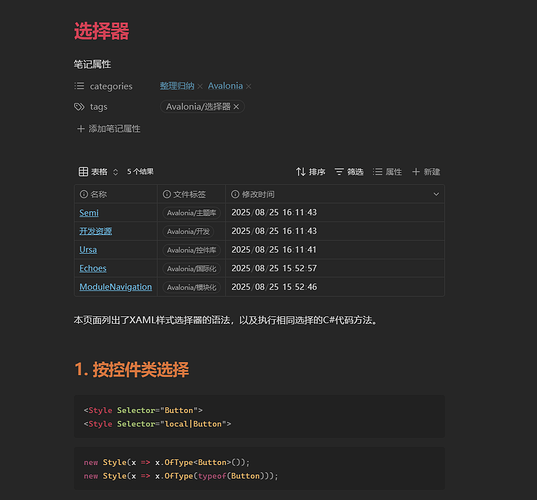The image size is (537, 500).
Task: Remove the Avalonia category
Action: [249, 86]
